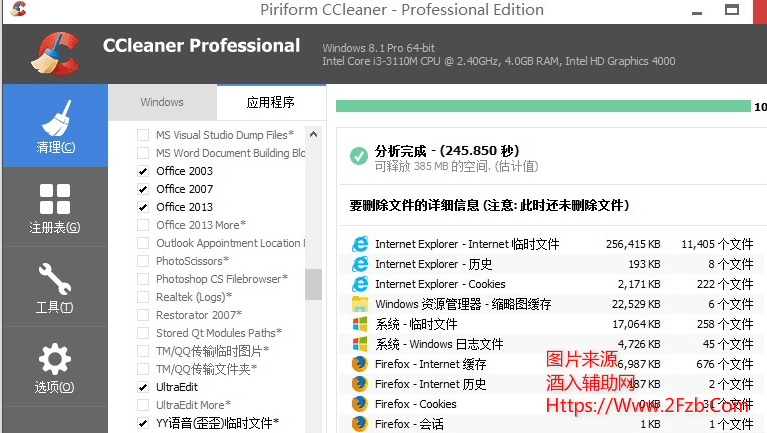This screenshot has width=767, height=433.
Task: Click the Firefox icon for Internet 历史 row
Action: [x=360, y=384]
